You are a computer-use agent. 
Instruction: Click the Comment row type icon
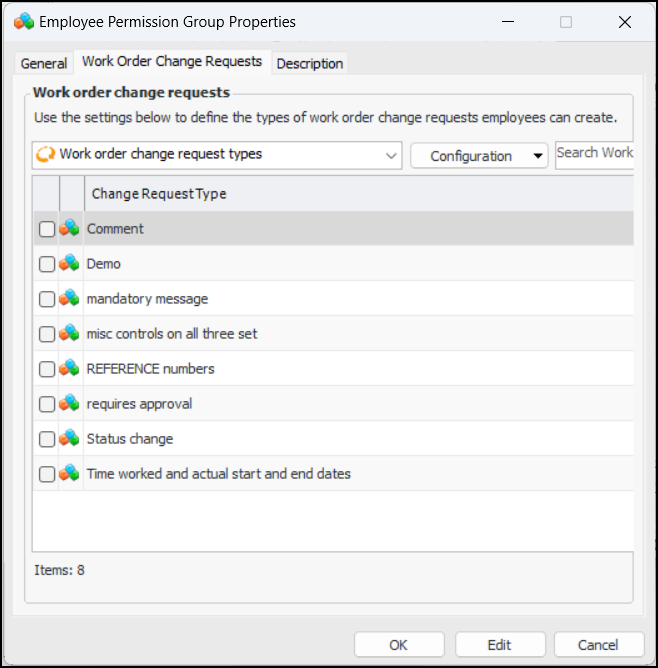69,229
